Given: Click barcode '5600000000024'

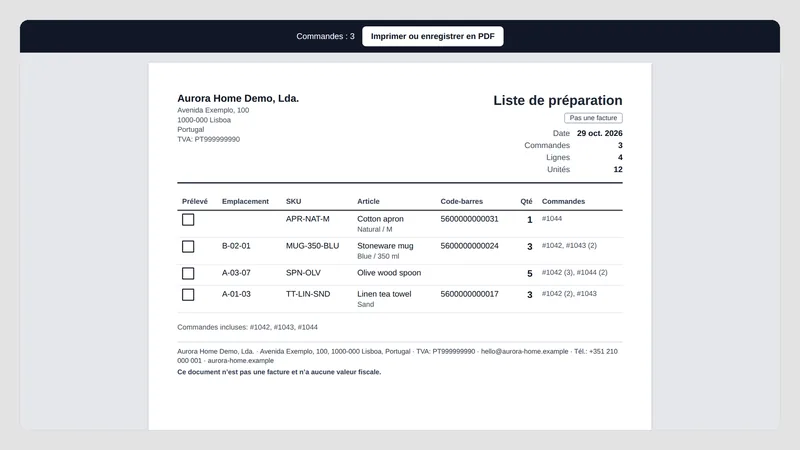Looking at the screenshot, I should tap(469, 246).
